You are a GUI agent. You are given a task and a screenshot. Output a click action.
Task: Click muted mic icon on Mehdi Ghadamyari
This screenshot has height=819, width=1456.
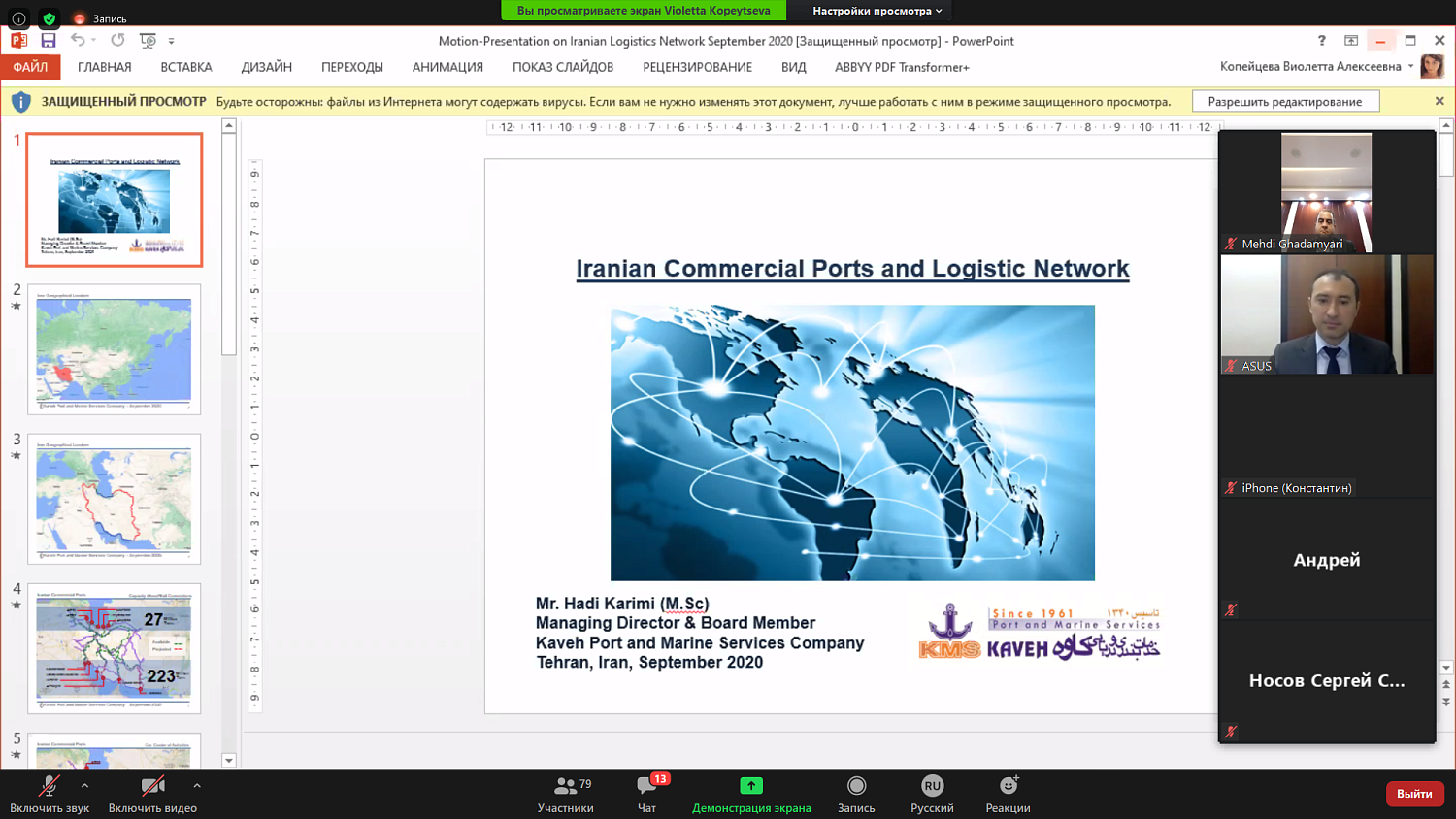1231,245
